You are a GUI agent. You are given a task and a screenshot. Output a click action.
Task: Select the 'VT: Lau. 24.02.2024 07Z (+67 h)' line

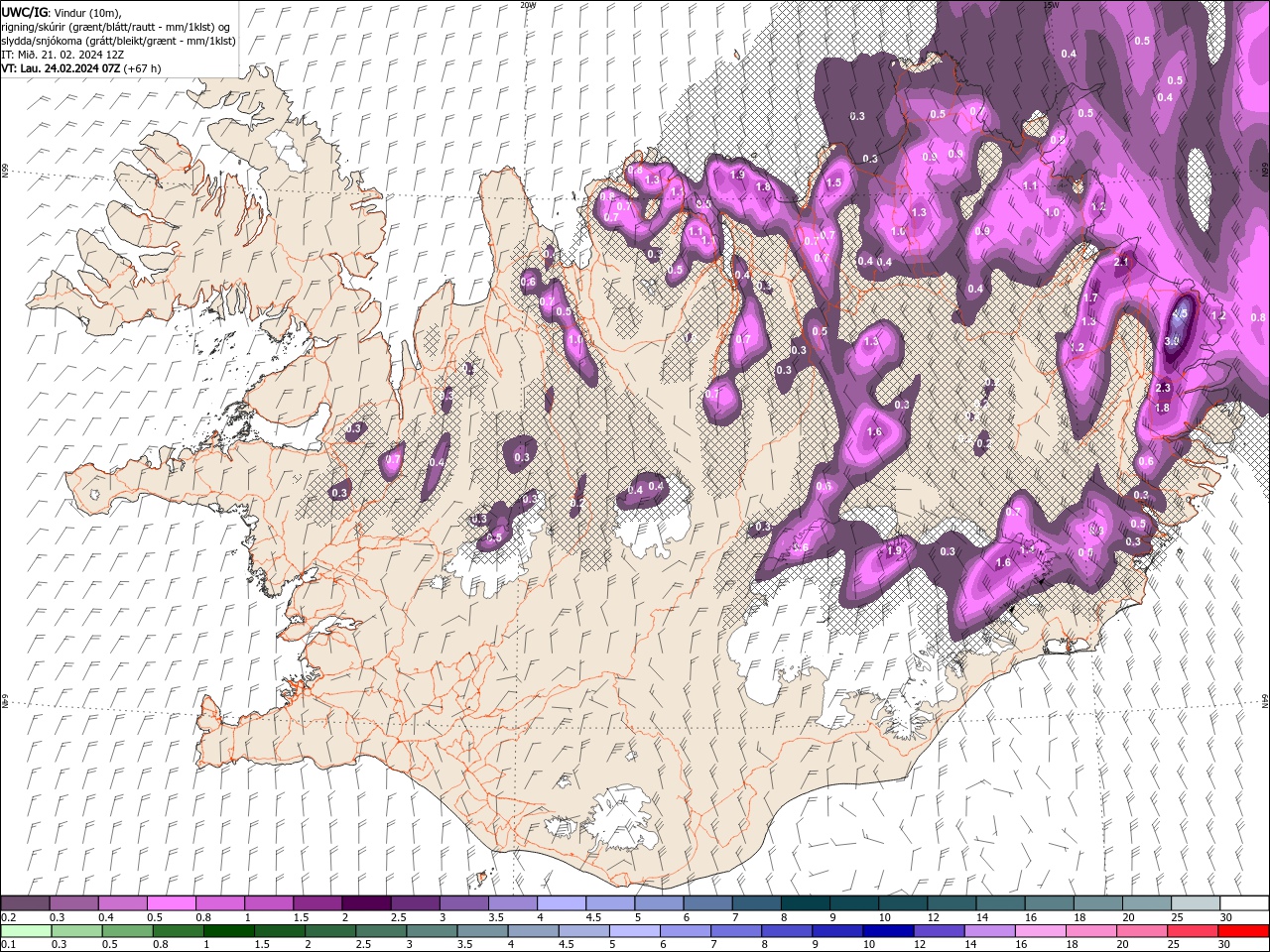coord(81,68)
